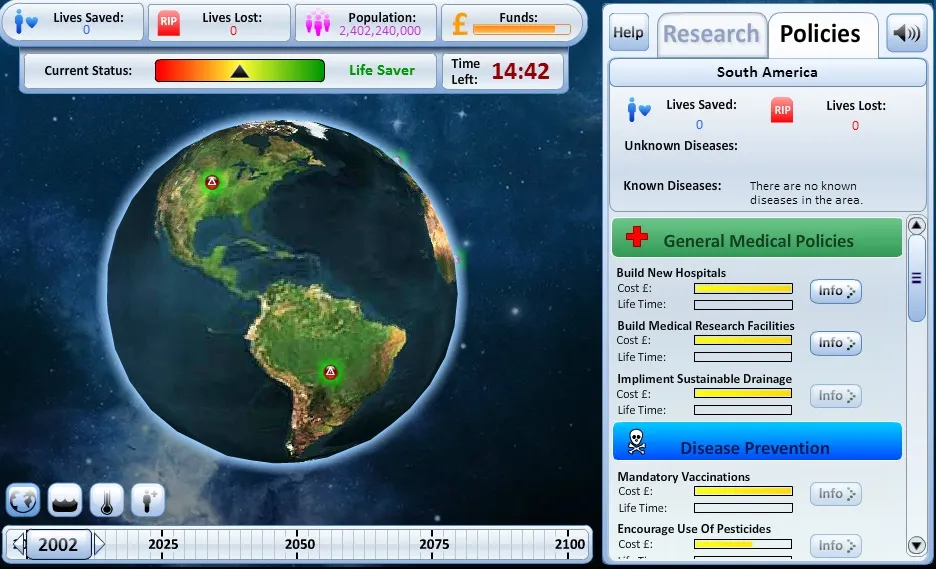The height and width of the screenshot is (569, 936).
Task: Step timeline back with the left arrow
Action: point(19,544)
